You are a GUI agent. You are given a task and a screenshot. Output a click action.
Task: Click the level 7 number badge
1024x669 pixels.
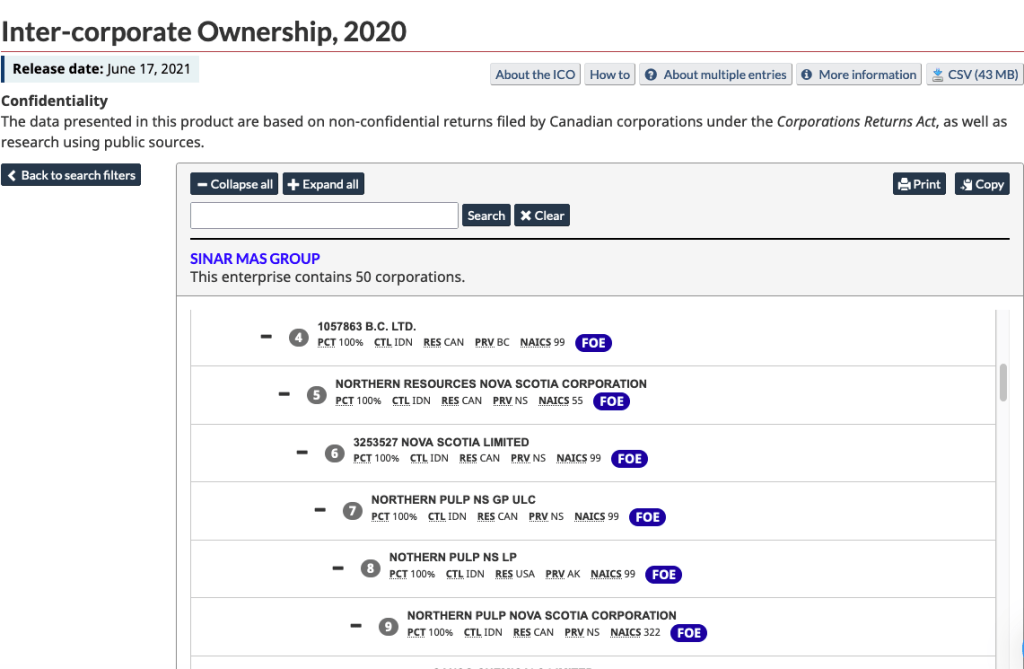(x=352, y=511)
